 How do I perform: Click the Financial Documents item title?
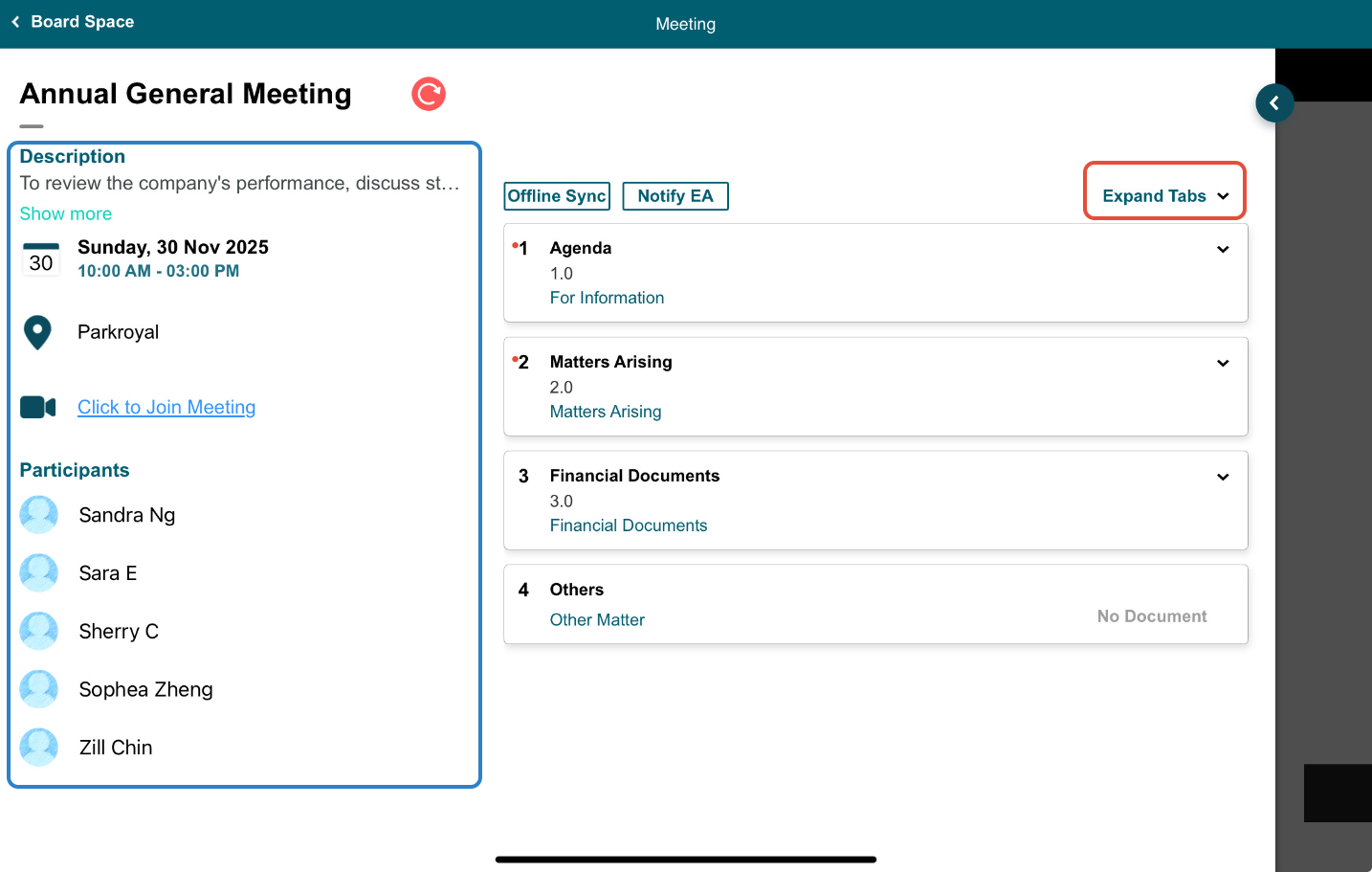[634, 476]
